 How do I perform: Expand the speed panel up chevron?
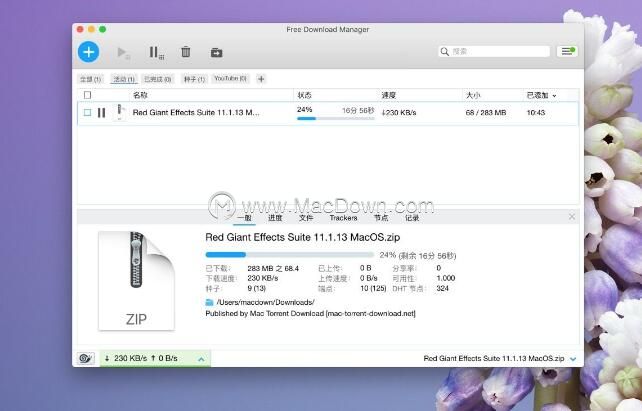tap(201, 359)
